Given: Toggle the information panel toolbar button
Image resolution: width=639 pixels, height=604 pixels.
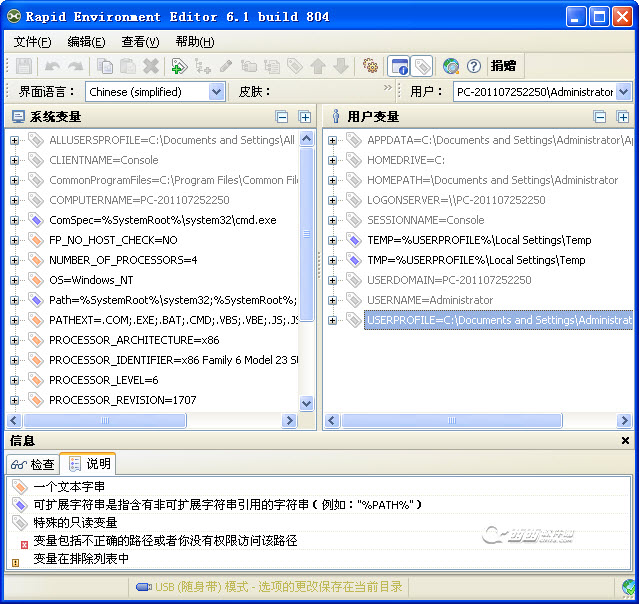Looking at the screenshot, I should click(398, 66).
